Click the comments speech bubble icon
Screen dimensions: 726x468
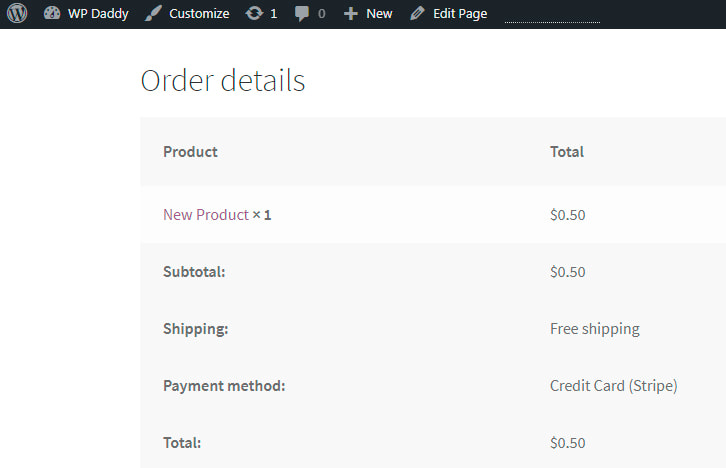point(303,14)
